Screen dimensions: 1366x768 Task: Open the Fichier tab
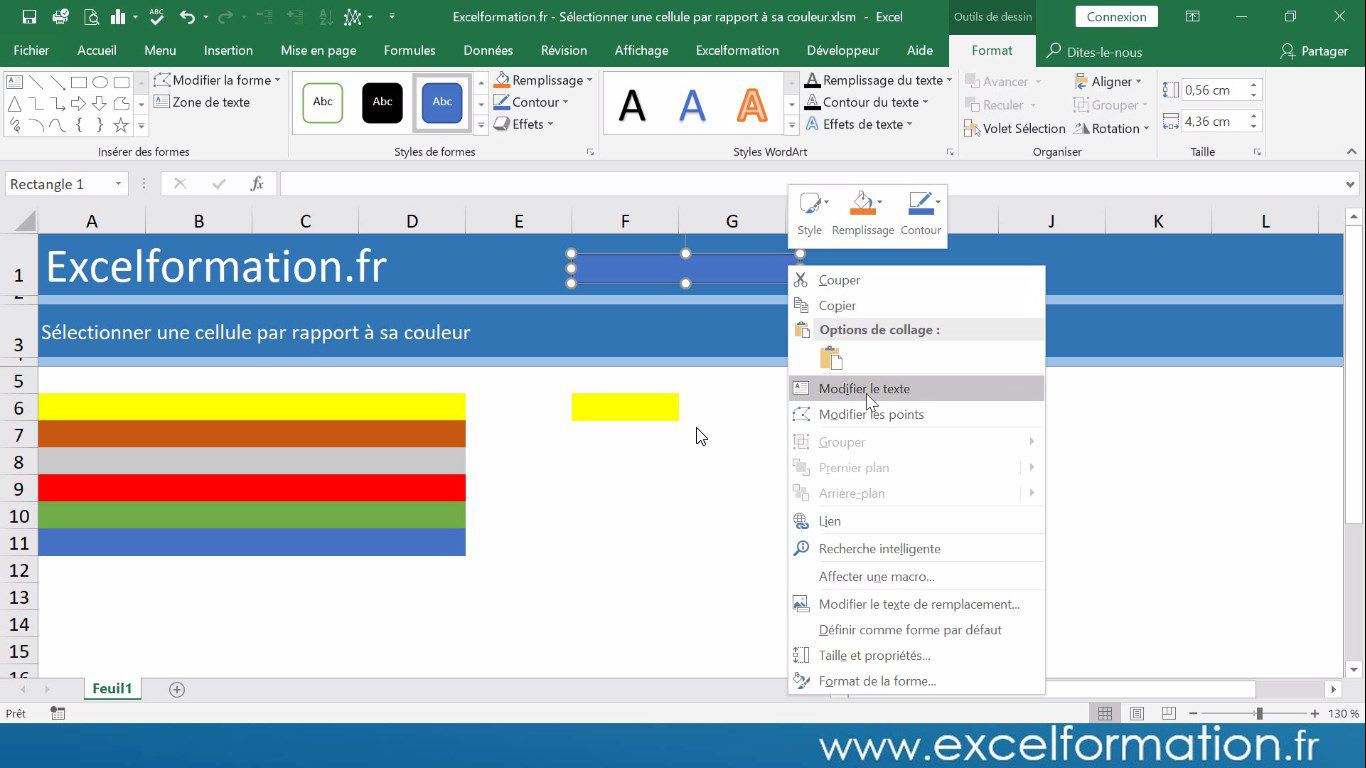pos(31,50)
